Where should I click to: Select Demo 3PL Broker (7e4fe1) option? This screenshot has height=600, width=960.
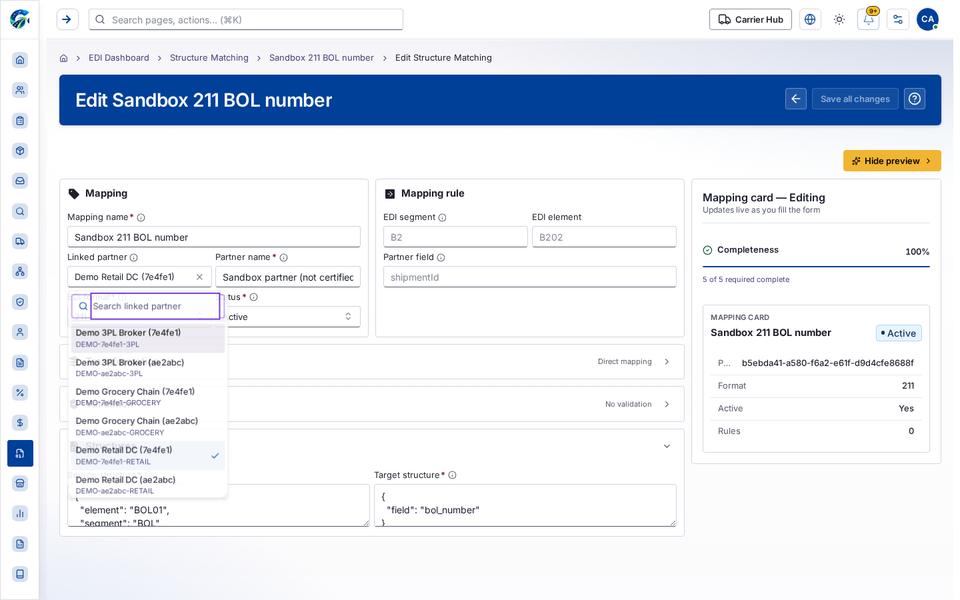(x=148, y=338)
